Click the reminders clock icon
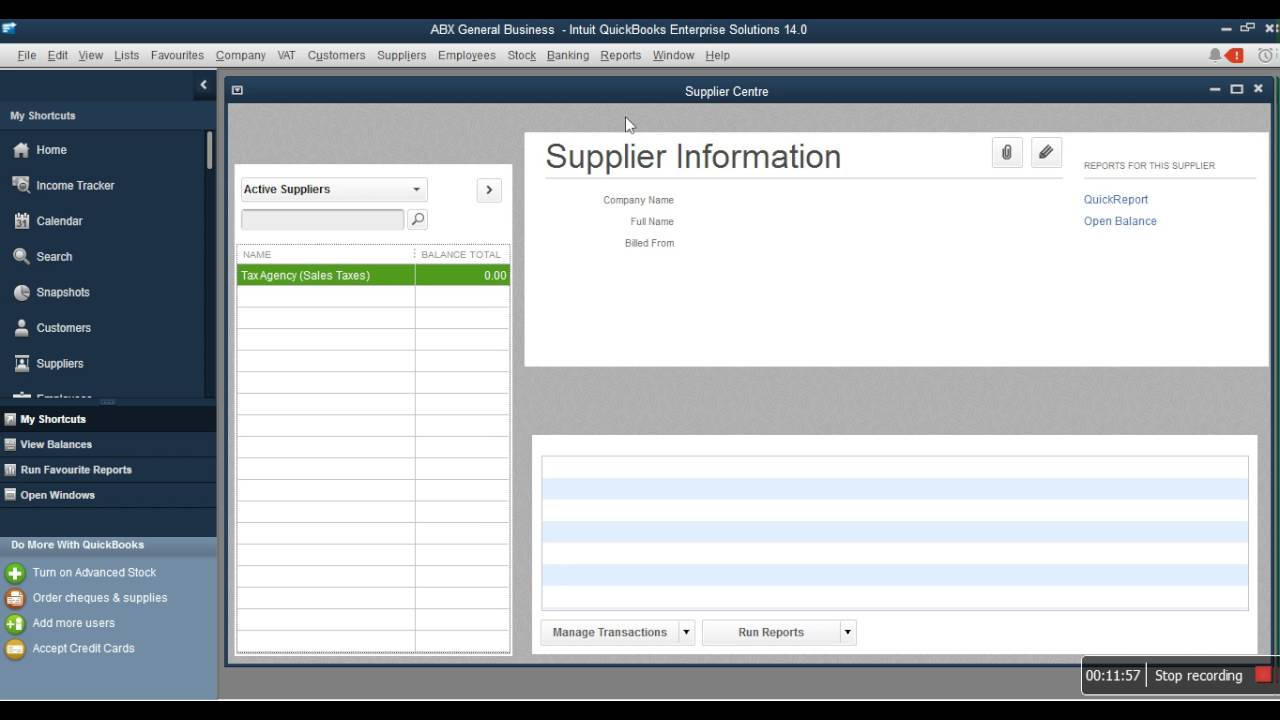1280x720 pixels. point(1267,55)
